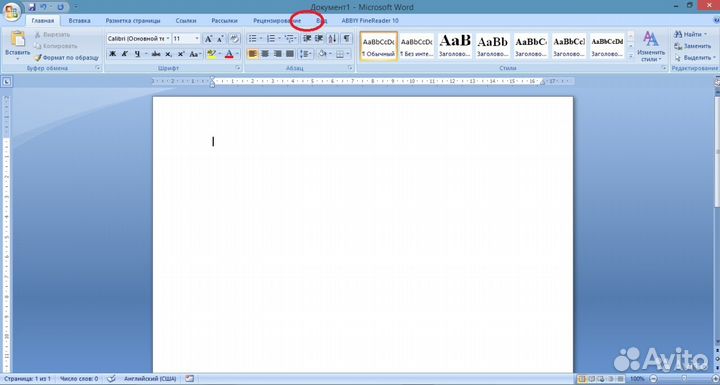Switch to the Разметка страницы tab

coord(133,21)
